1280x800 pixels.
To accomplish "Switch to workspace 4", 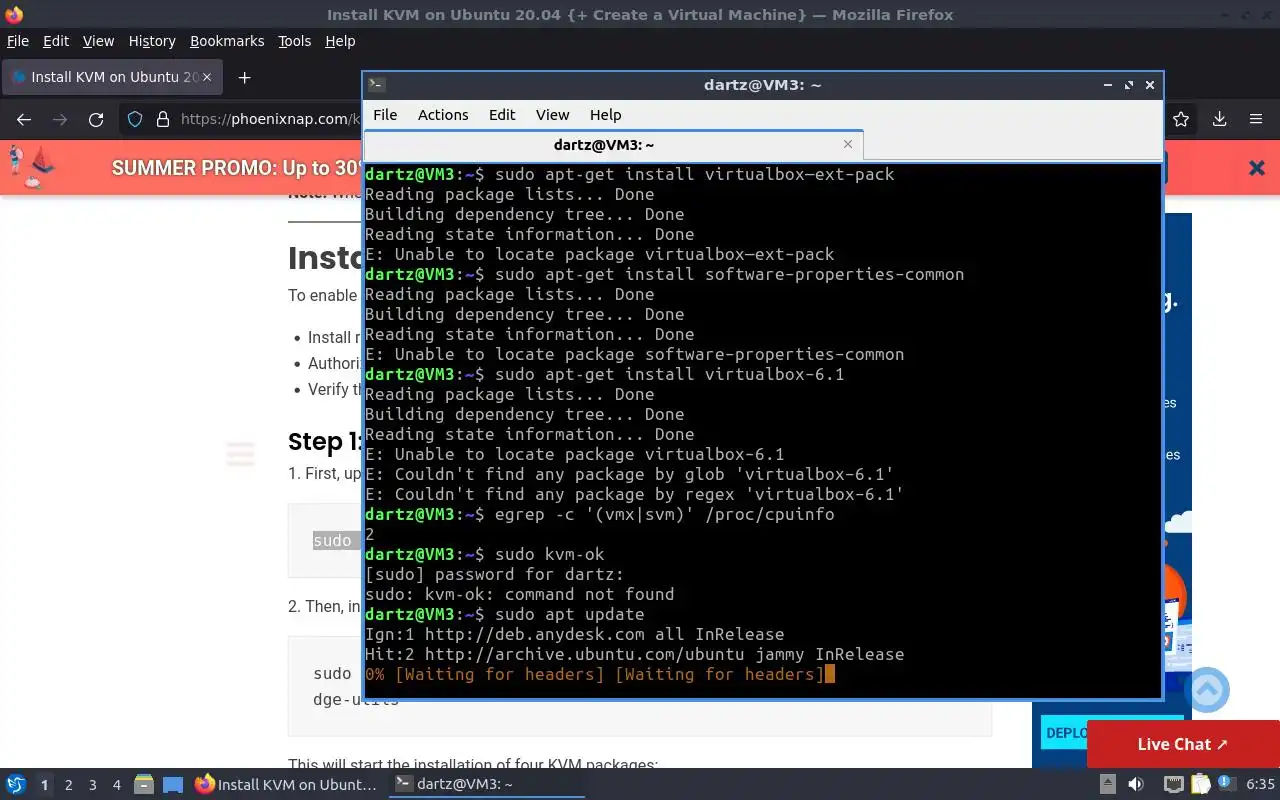I will point(116,785).
